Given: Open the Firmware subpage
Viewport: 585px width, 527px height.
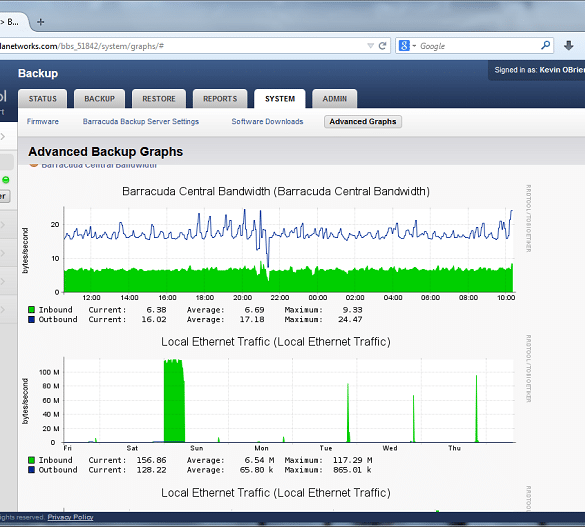Looking at the screenshot, I should [x=43, y=122].
